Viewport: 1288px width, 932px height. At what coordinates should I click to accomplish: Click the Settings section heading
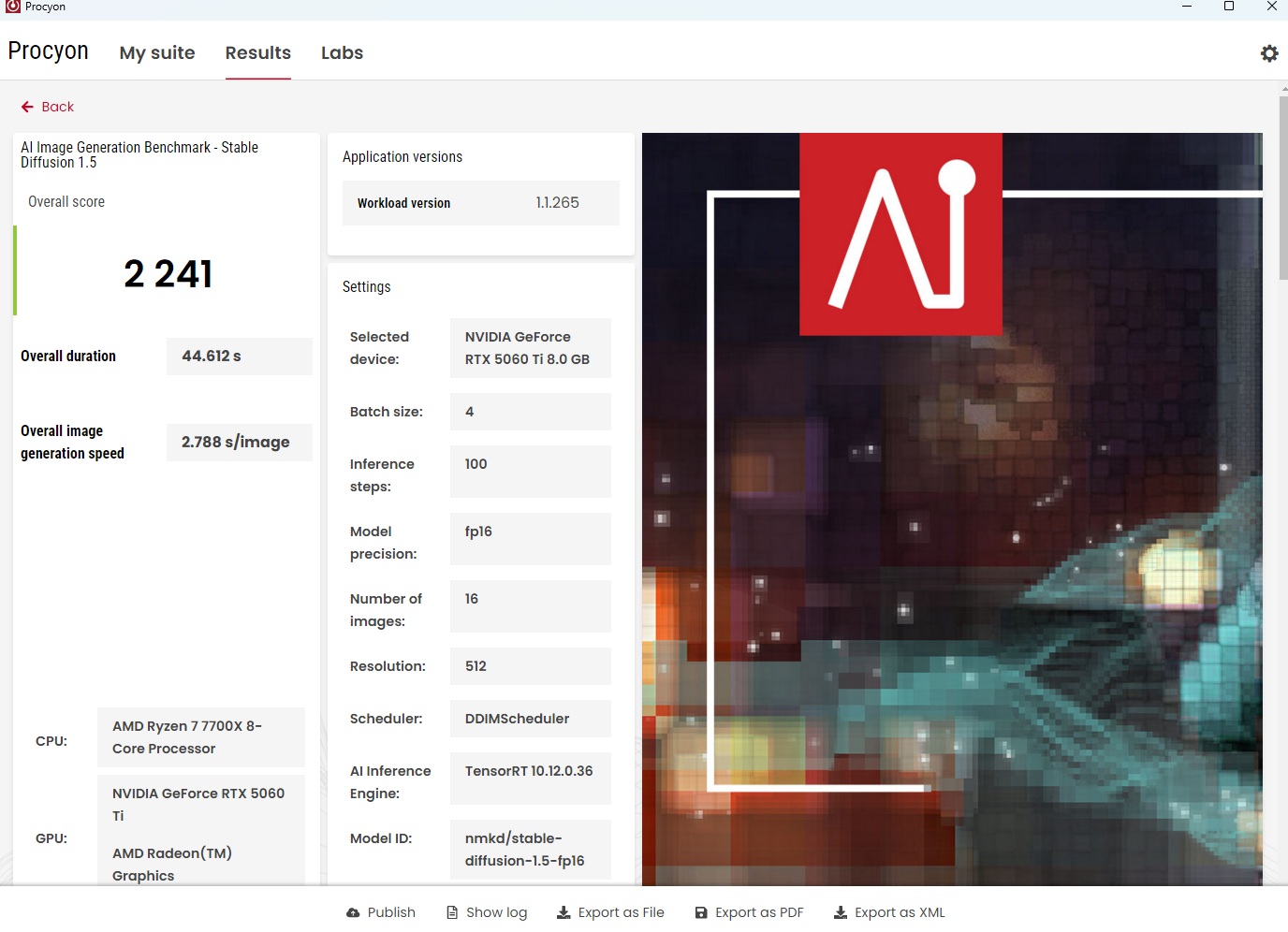click(x=367, y=287)
